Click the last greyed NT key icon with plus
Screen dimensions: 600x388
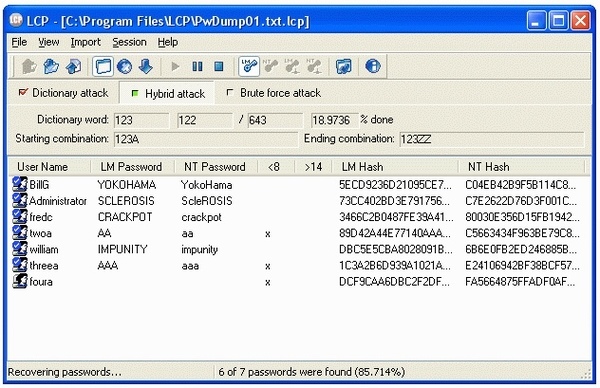pyautogui.click(x=314, y=67)
